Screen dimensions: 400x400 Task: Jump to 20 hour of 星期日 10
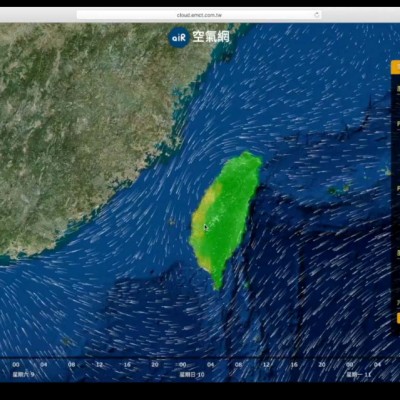coord(322,365)
